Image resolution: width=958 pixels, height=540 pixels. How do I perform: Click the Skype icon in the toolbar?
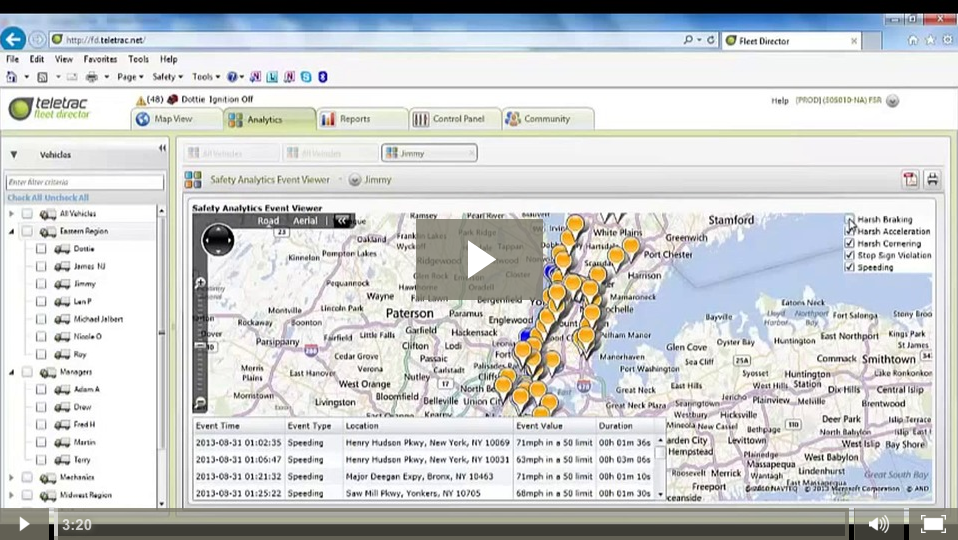pos(306,77)
